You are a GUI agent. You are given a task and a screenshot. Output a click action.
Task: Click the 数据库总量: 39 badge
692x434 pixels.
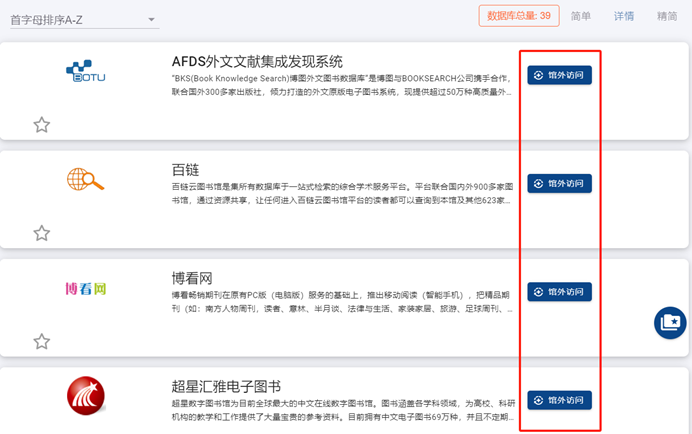pos(519,16)
